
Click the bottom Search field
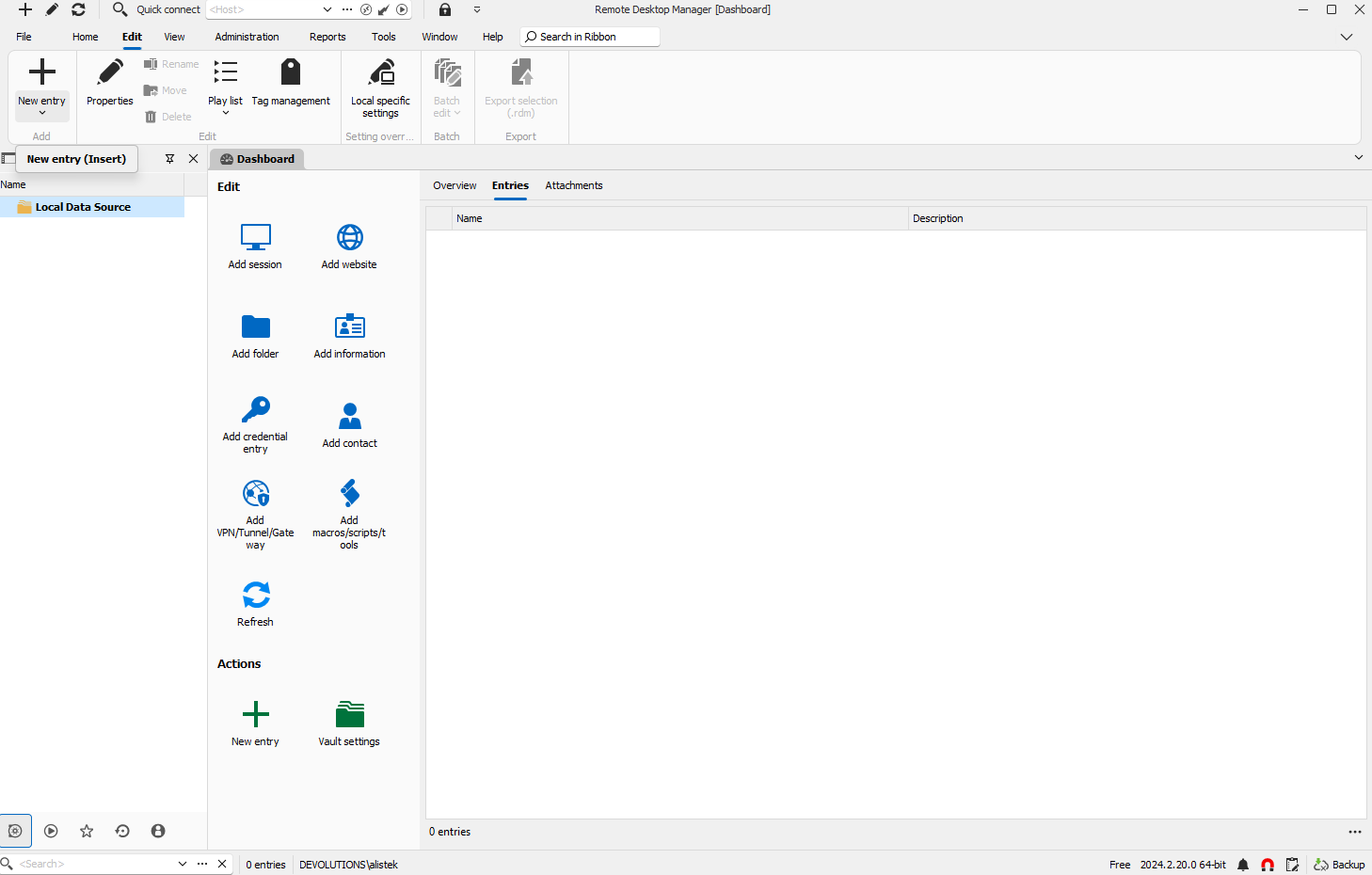pyautogui.click(x=94, y=864)
